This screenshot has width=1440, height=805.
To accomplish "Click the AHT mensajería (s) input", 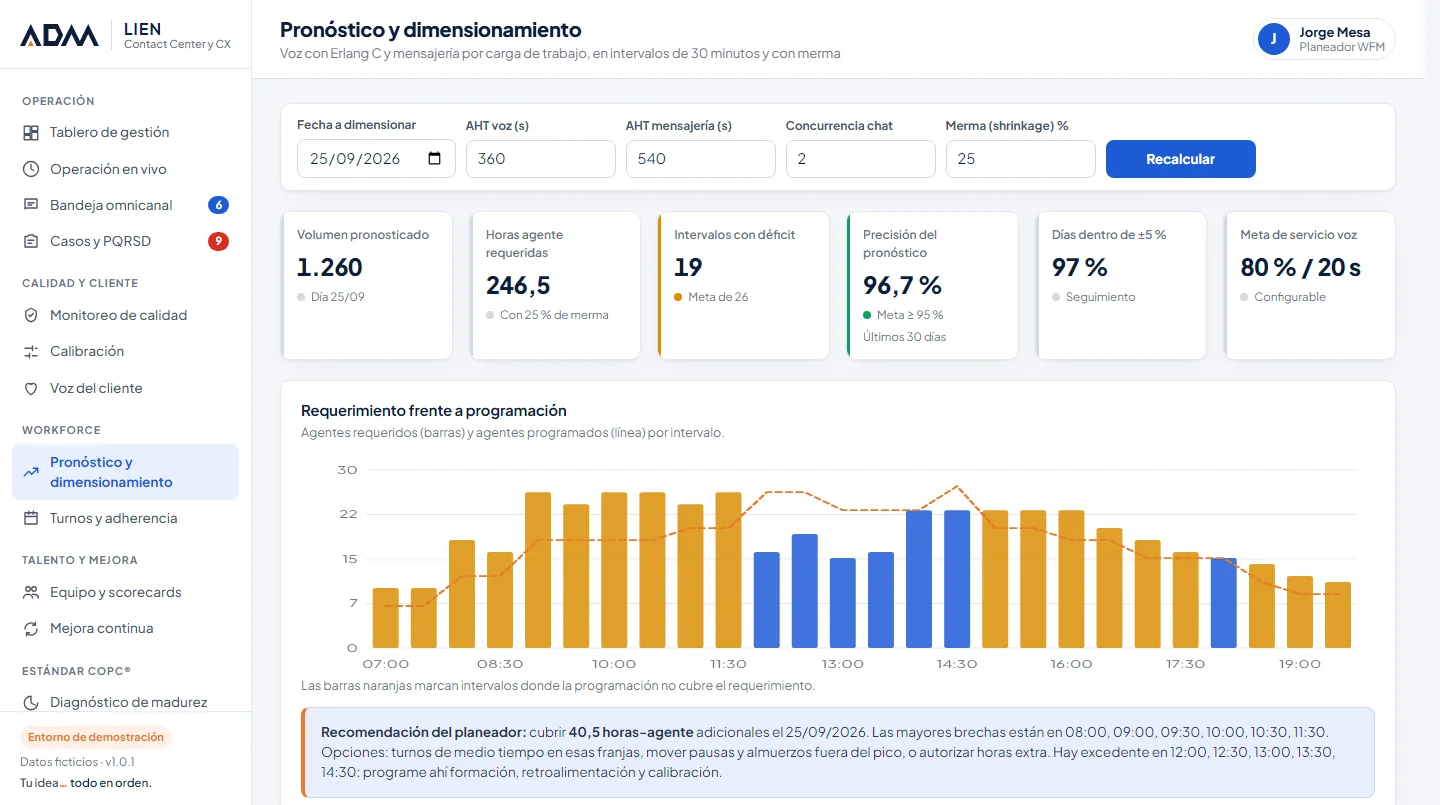I will click(700, 159).
